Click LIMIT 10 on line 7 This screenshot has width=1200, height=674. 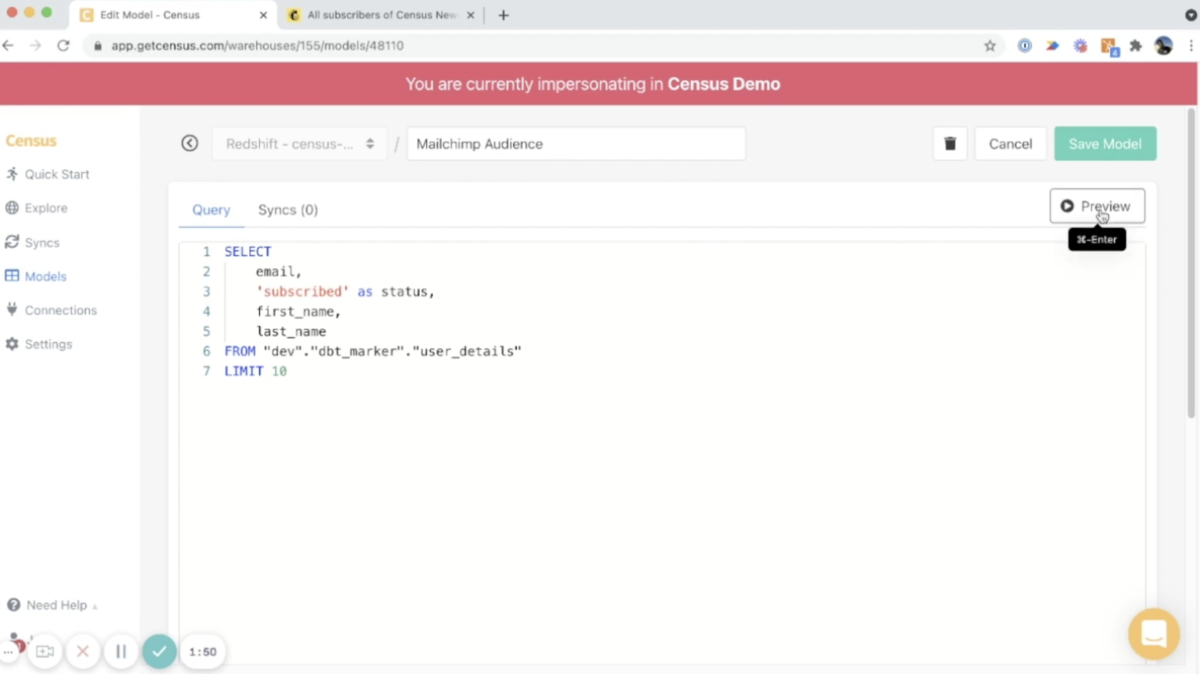pyautogui.click(x=255, y=372)
